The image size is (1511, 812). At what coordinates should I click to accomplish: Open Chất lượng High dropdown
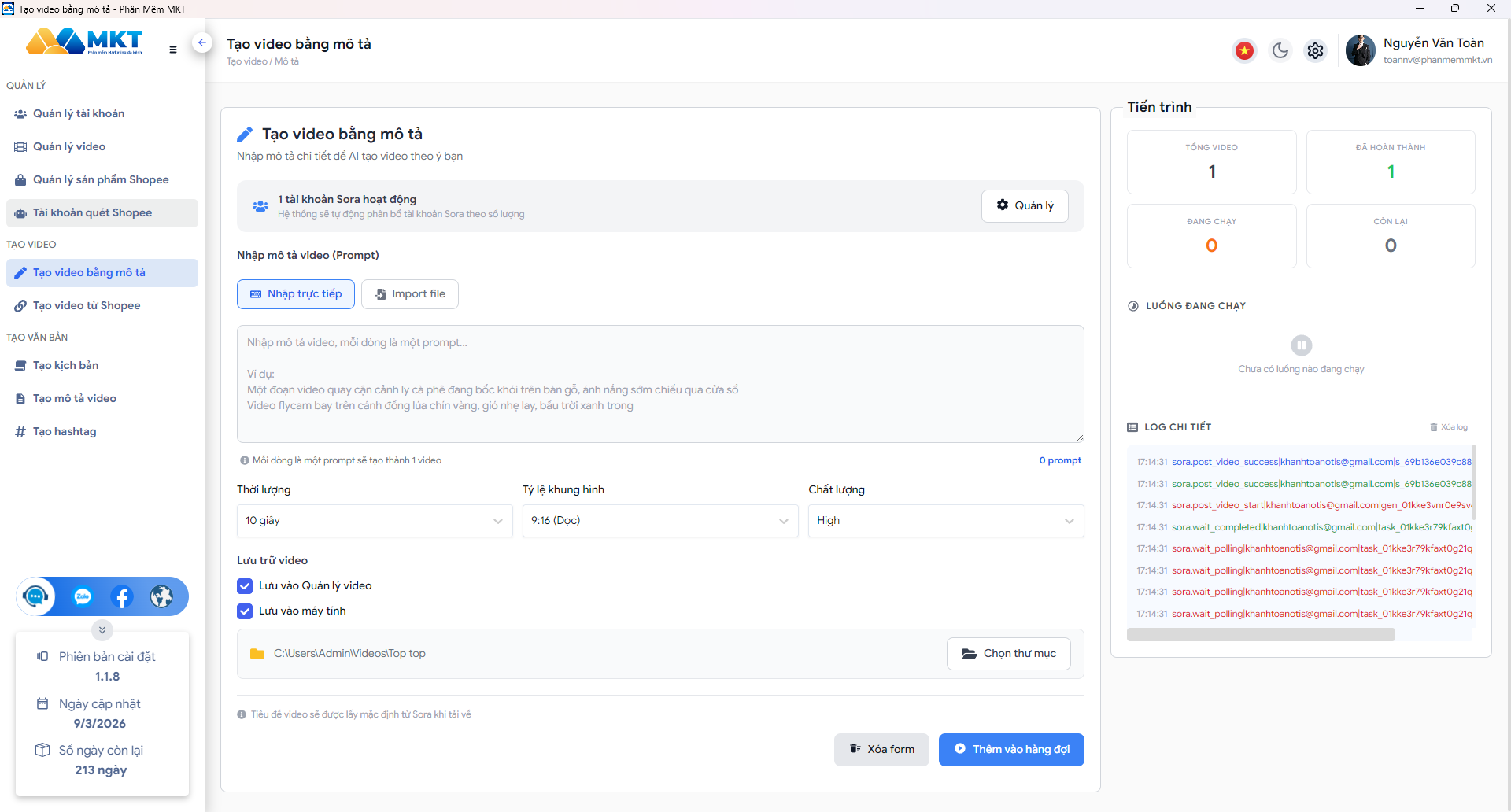coord(946,521)
